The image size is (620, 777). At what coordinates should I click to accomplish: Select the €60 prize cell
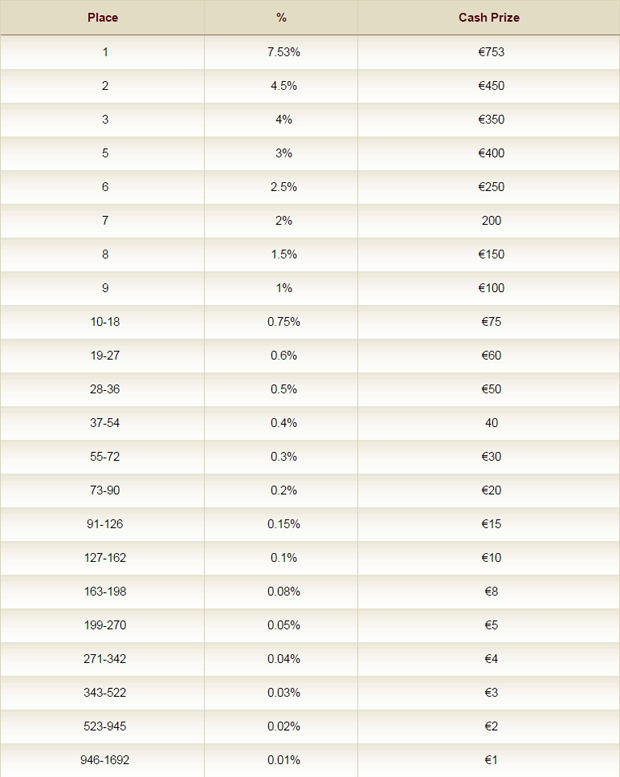click(x=491, y=355)
